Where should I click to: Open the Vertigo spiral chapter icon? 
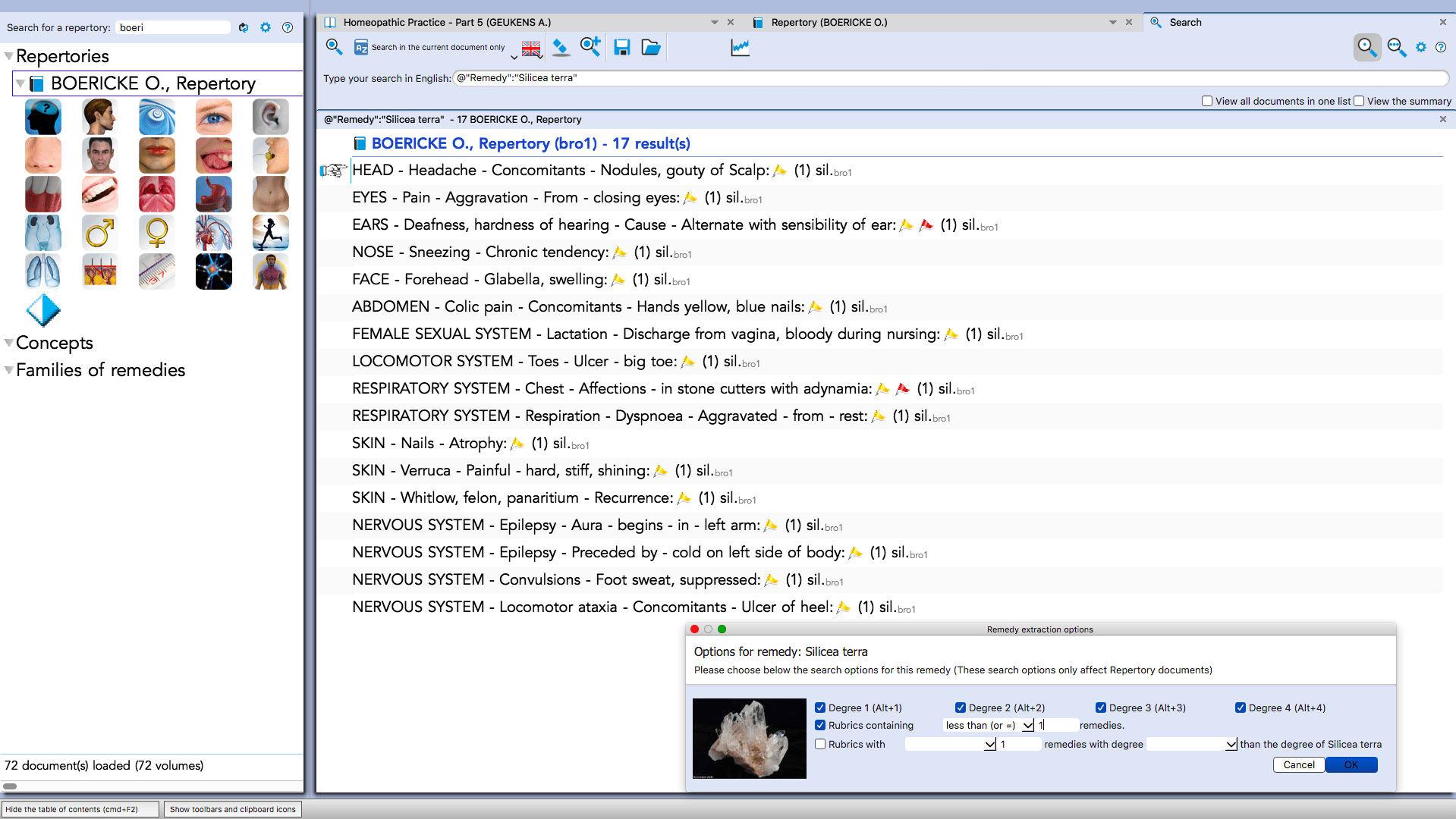[157, 117]
